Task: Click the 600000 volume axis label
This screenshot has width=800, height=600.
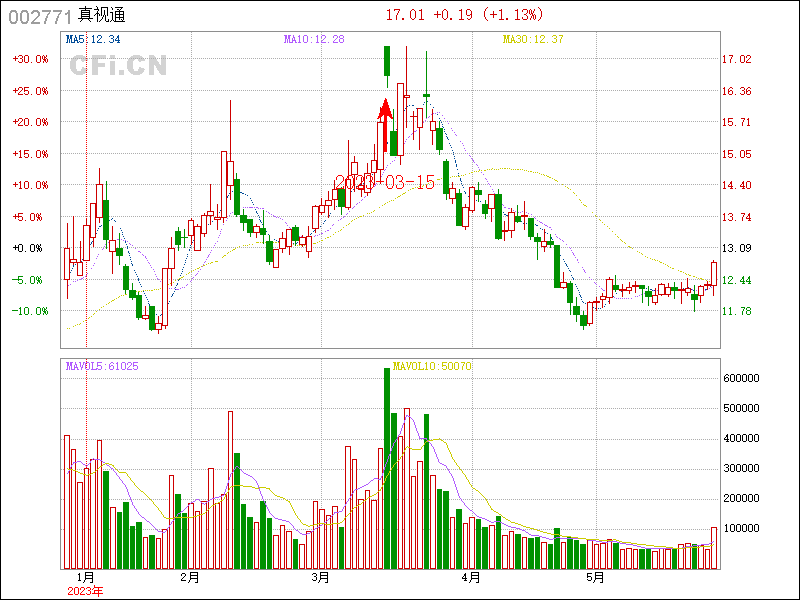Action: pos(748,378)
